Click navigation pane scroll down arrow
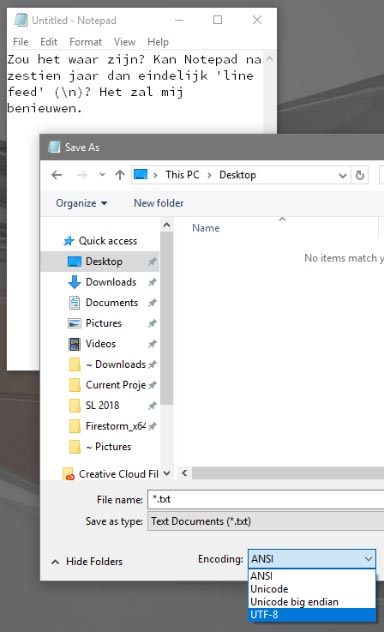Viewport: 384px width, 632px height. (167, 473)
